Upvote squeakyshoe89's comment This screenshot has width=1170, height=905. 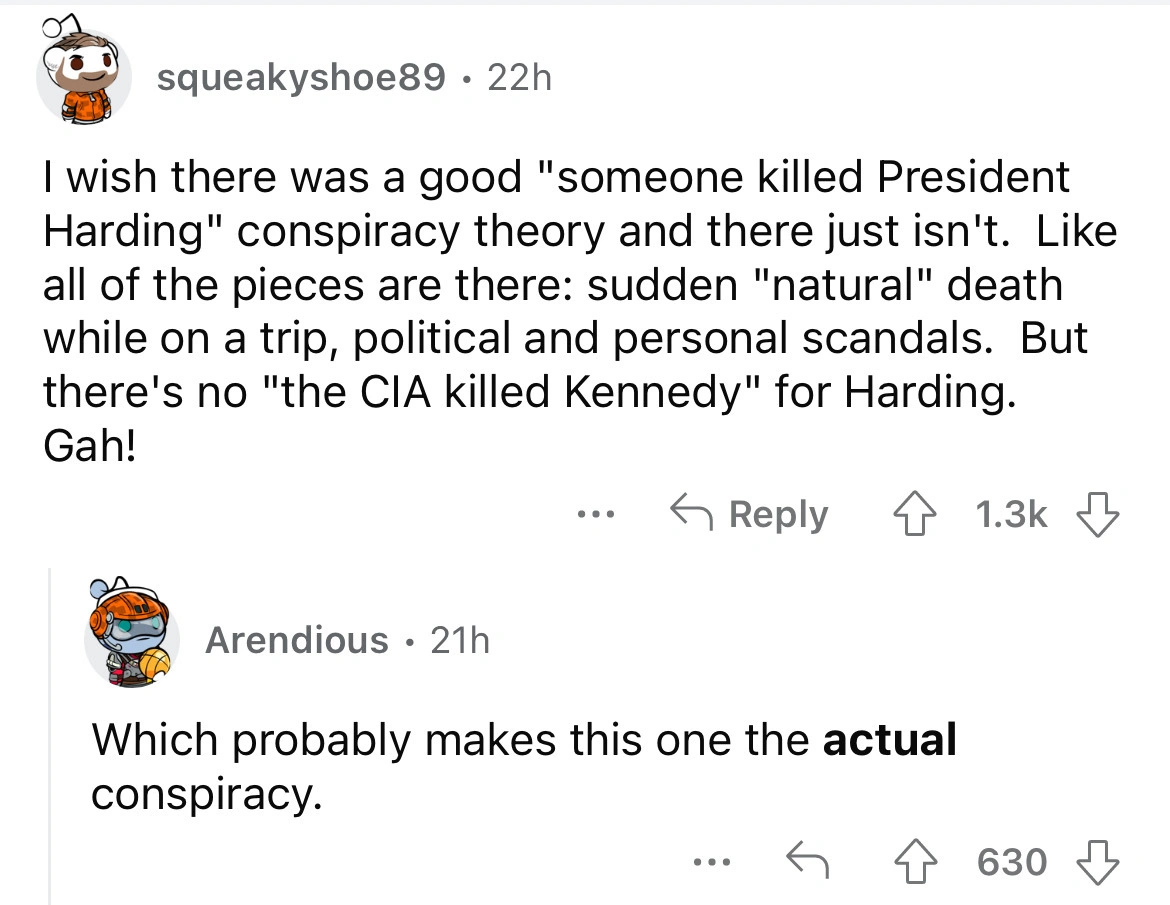915,513
